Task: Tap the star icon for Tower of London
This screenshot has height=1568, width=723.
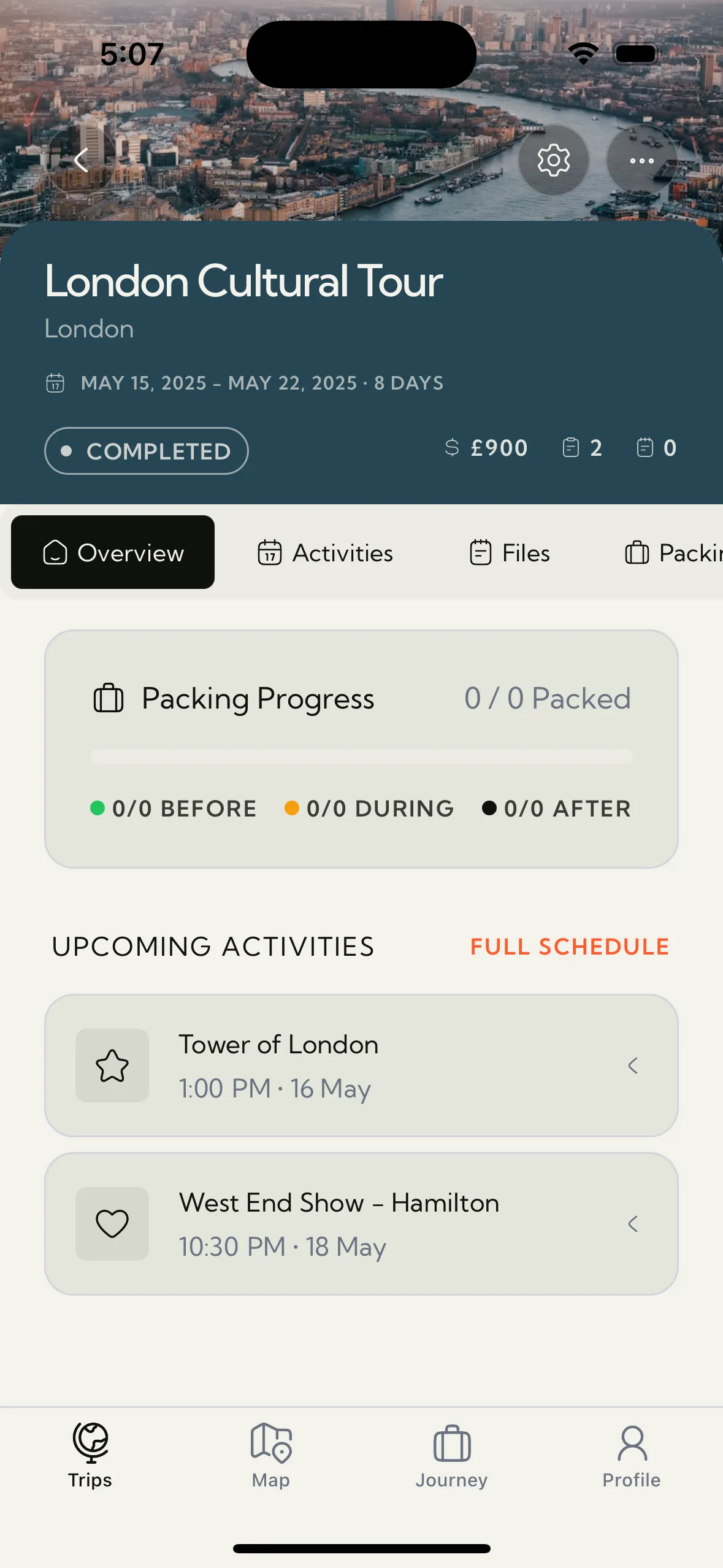Action: tap(112, 1066)
